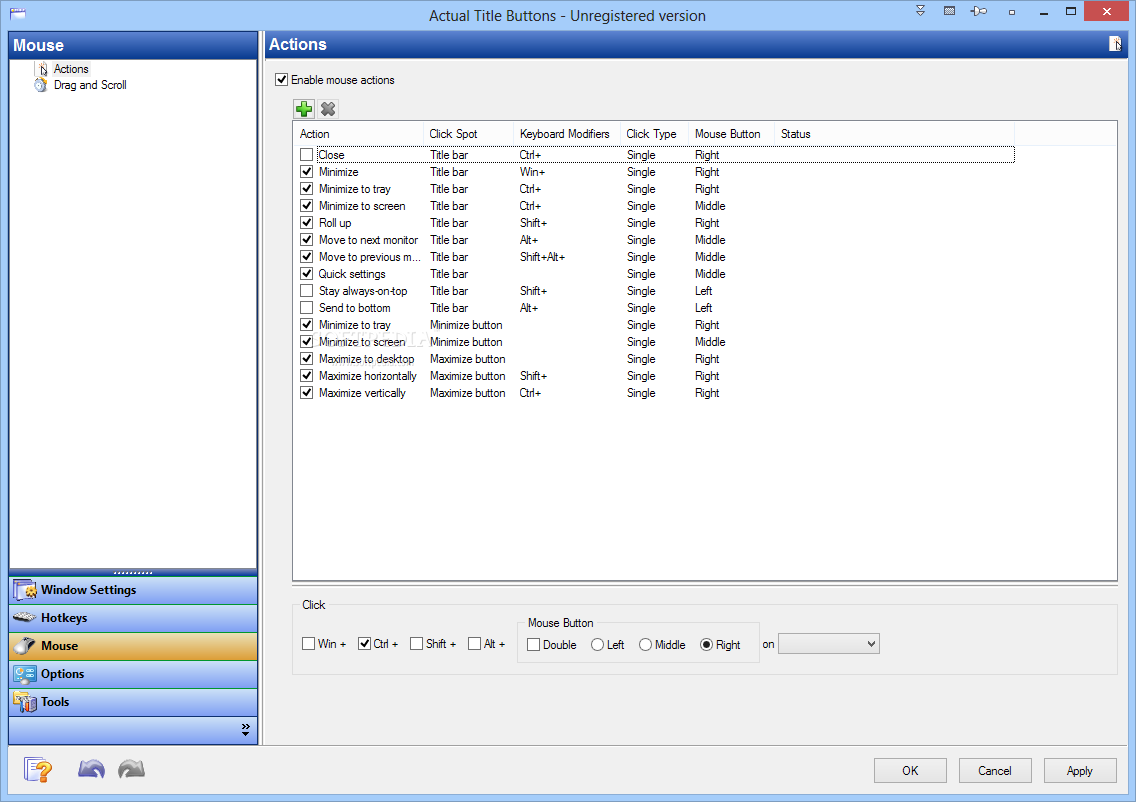Select the Middle mouse button radio
This screenshot has width=1136, height=802.
point(645,644)
